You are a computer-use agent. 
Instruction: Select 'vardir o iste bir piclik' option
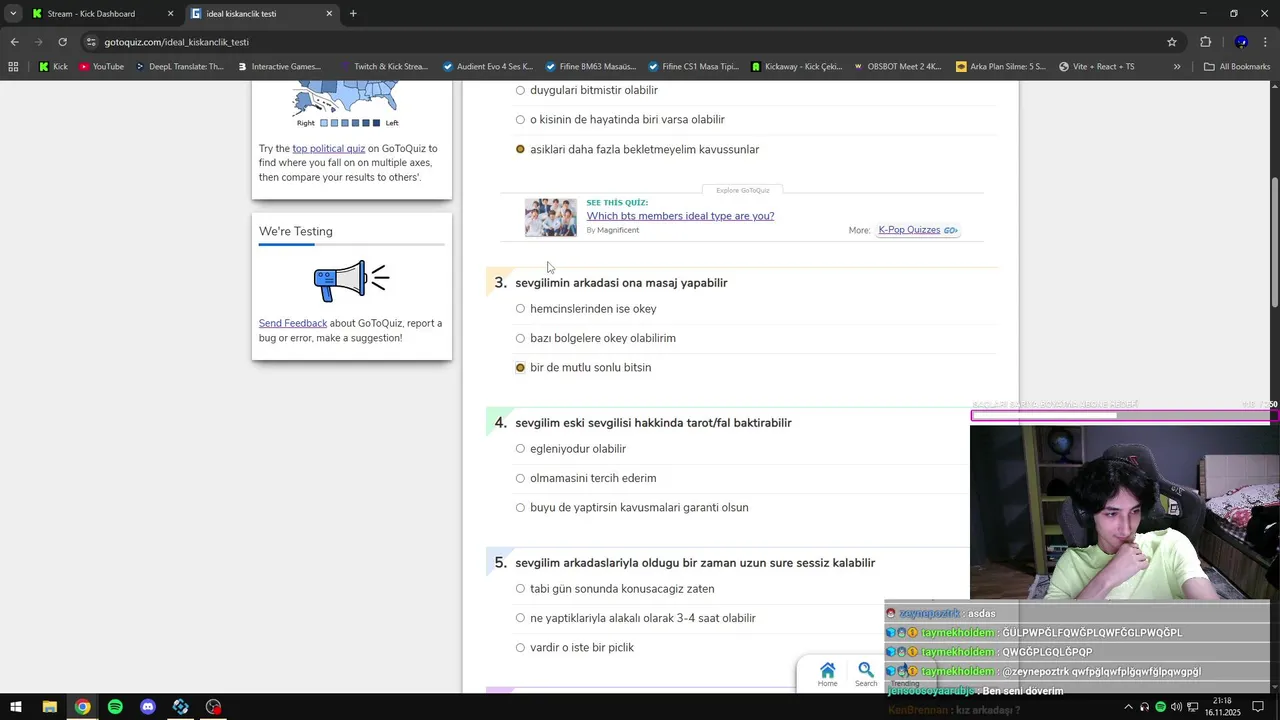pos(520,648)
